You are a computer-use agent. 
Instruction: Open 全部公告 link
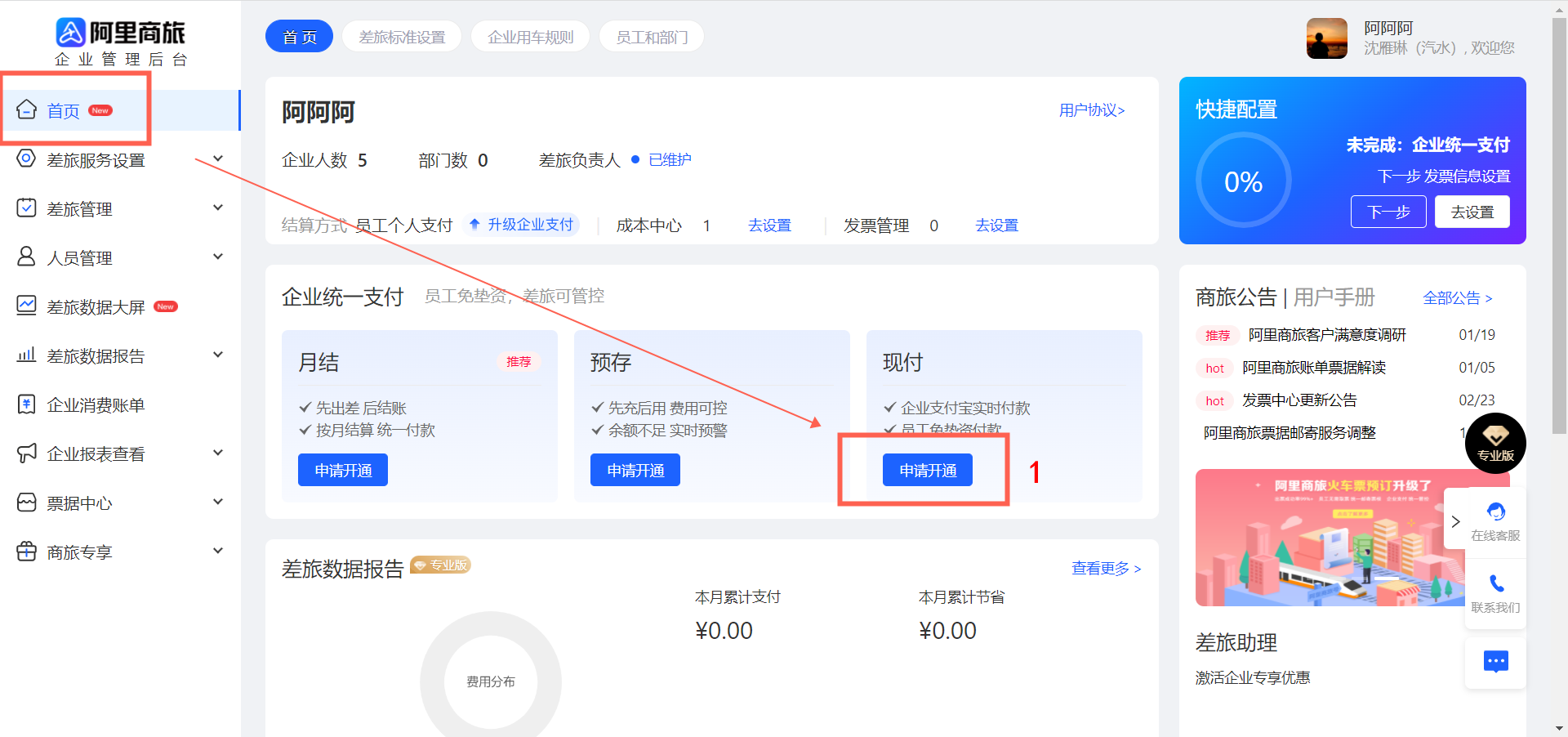[x=1458, y=298]
